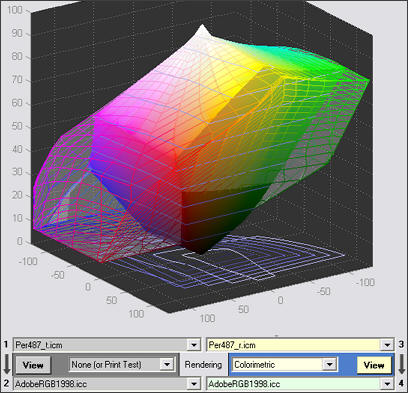Click the 100 label on the lightness axis
Image resolution: width=408 pixels, height=393 pixels.
[x=15, y=10]
